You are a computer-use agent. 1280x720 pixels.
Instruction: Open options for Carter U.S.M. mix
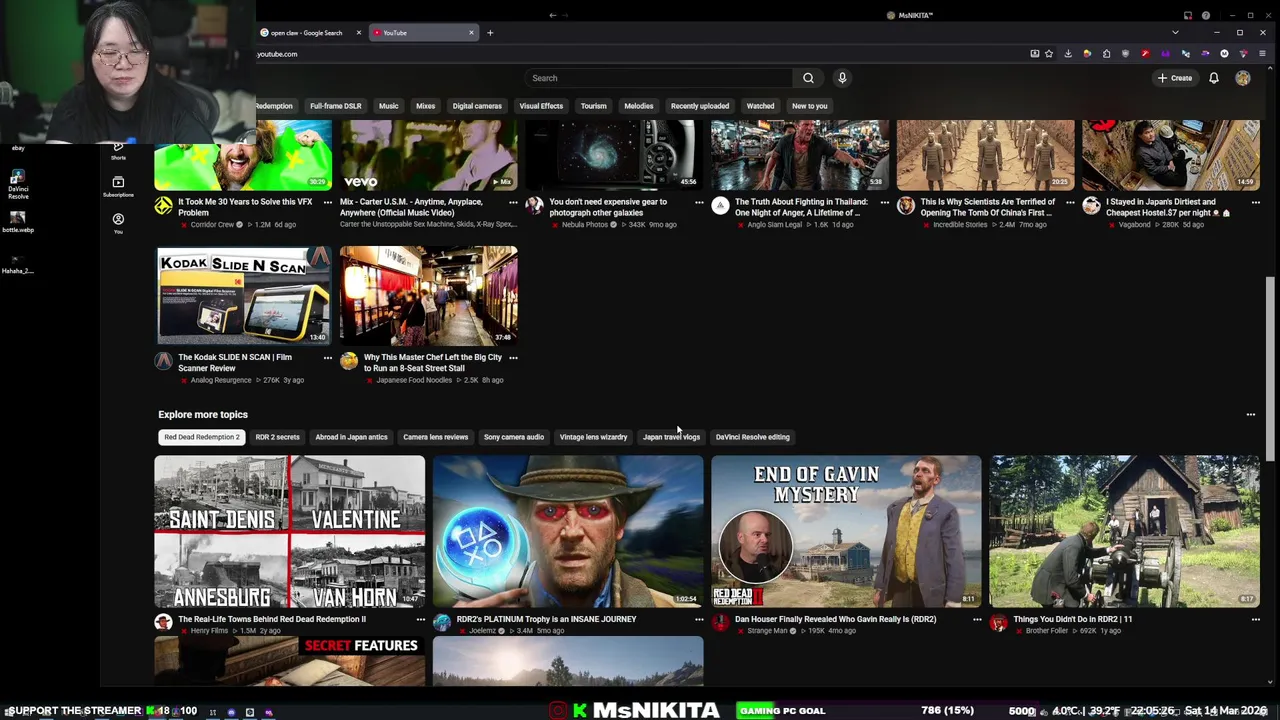[x=513, y=202]
